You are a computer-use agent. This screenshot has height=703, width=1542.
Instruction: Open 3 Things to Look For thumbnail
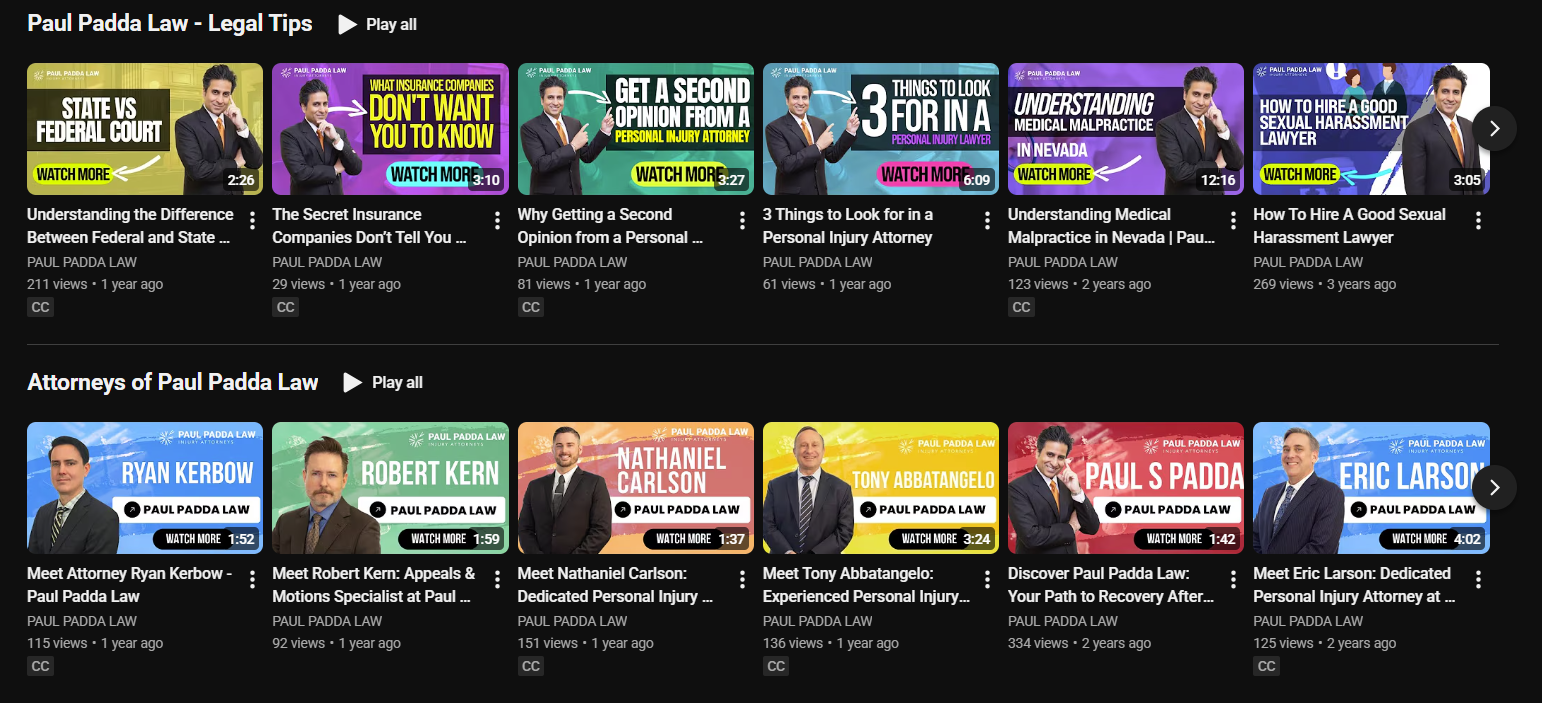point(881,129)
